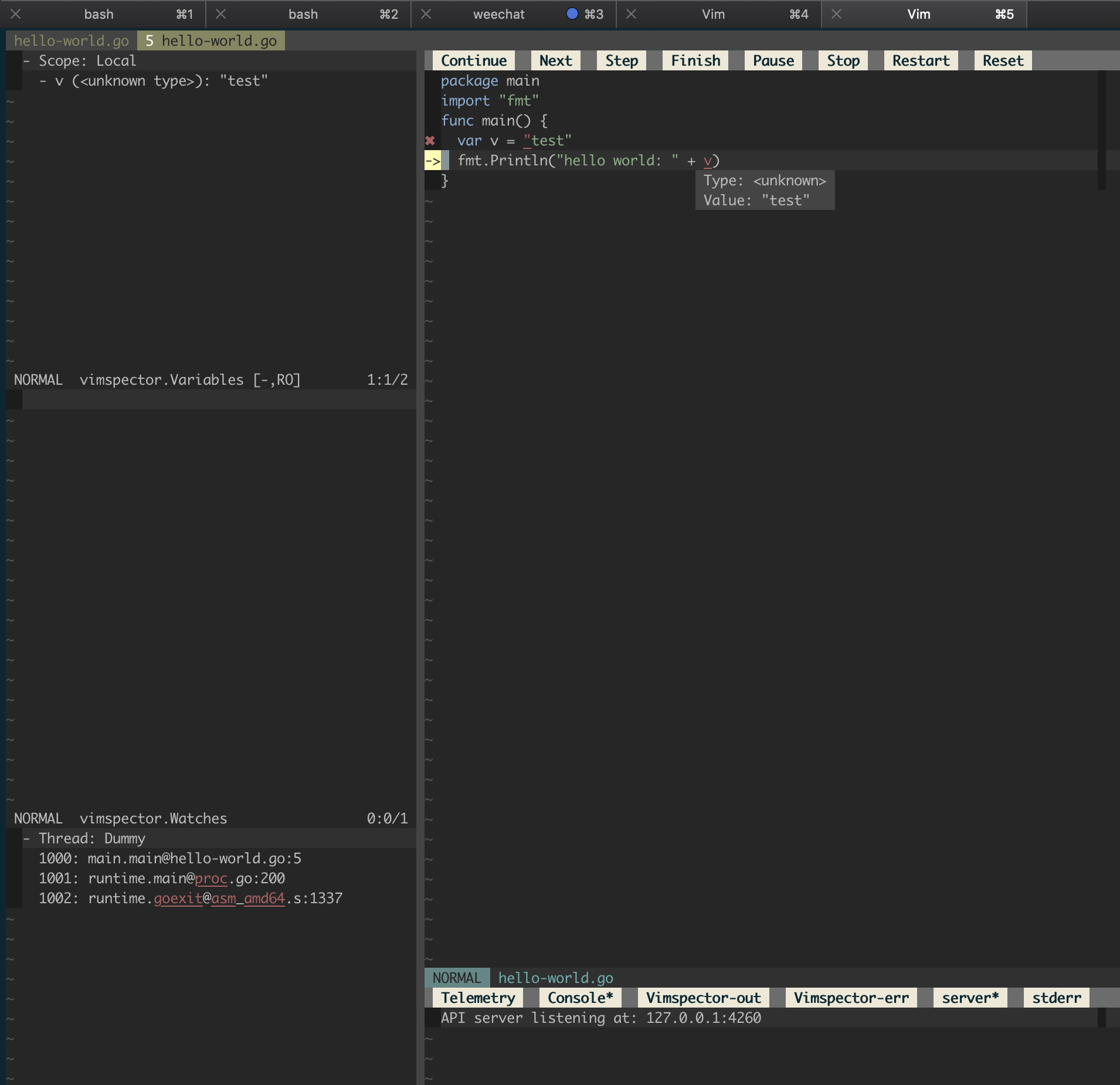This screenshot has height=1085, width=1120.
Task: Click the Restart debug button
Action: tap(919, 60)
